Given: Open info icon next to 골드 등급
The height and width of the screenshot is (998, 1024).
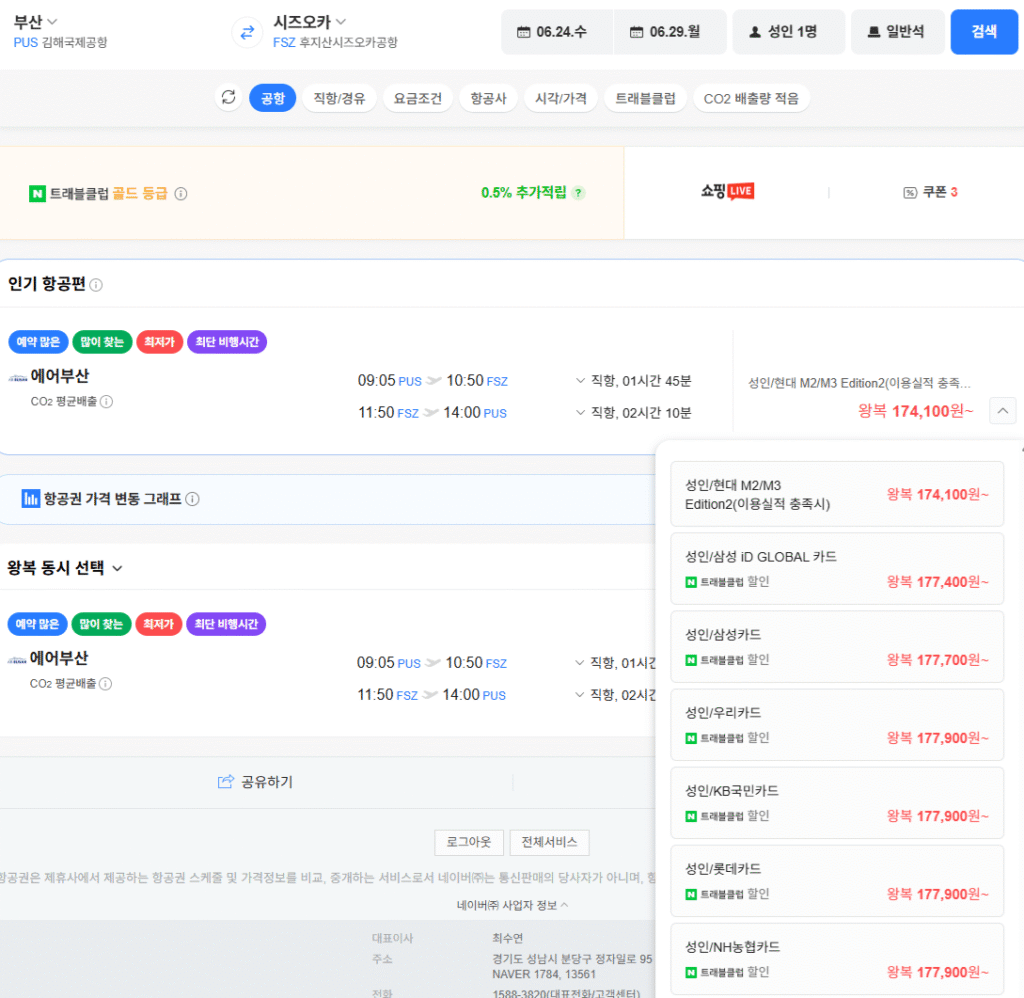Looking at the screenshot, I should click(x=181, y=193).
